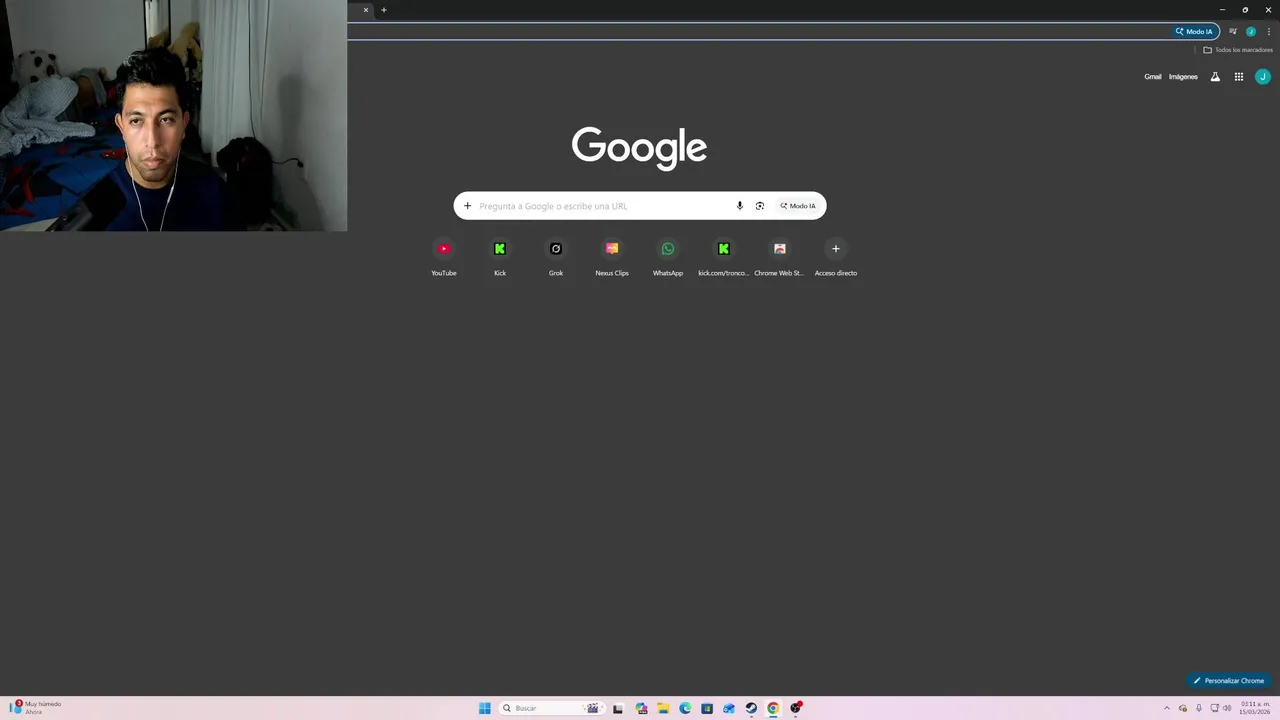Viewport: 1280px width, 720px height.
Task: Click Personalizar Chrome button
Action: 1229,681
